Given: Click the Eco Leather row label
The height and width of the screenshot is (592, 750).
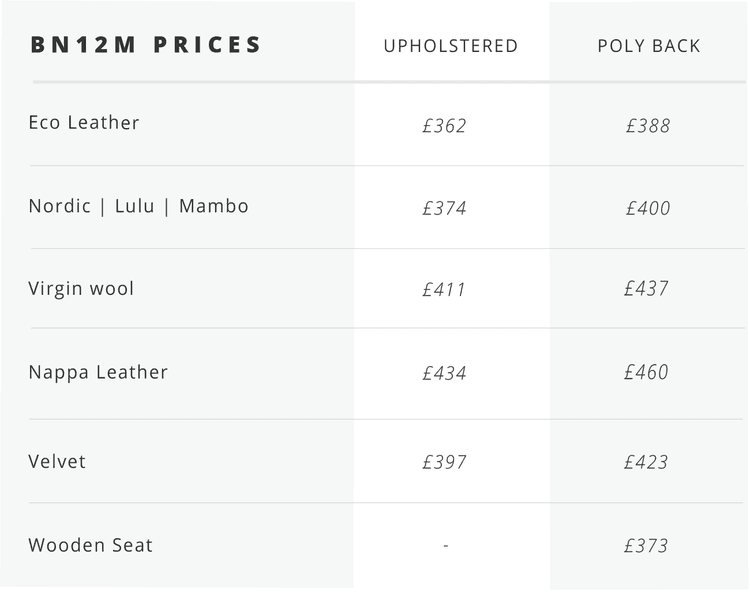Looking at the screenshot, I should coord(84,123).
